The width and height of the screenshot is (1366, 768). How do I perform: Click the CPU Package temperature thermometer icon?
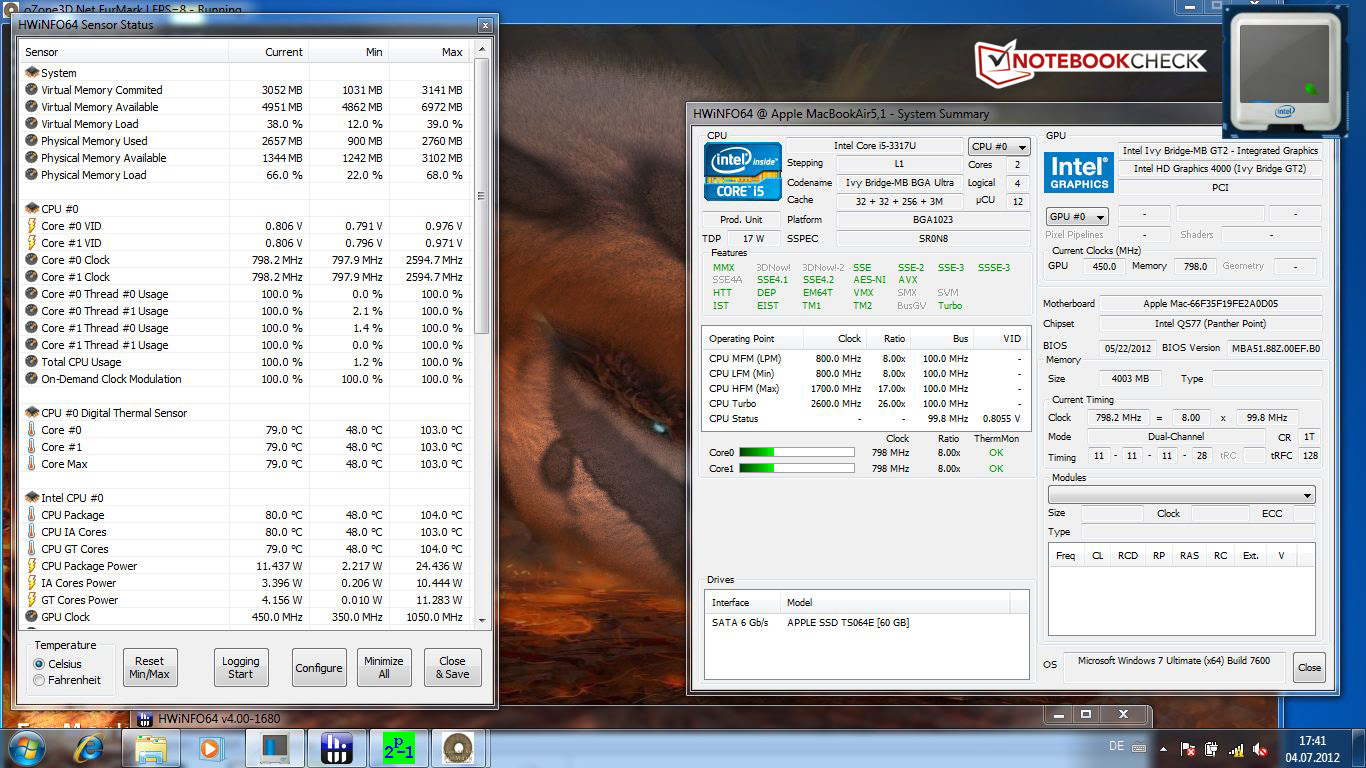(32, 515)
